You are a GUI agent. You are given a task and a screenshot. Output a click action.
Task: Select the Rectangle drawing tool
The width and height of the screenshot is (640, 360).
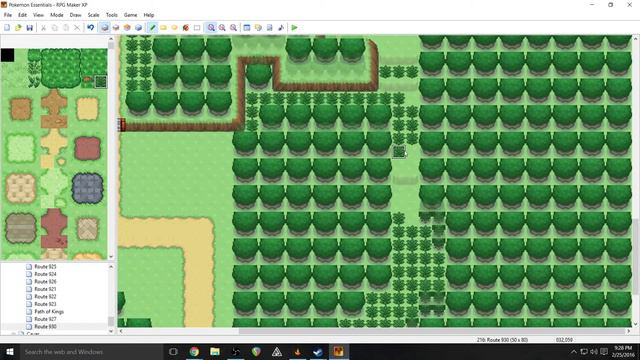pyautogui.click(x=163, y=28)
